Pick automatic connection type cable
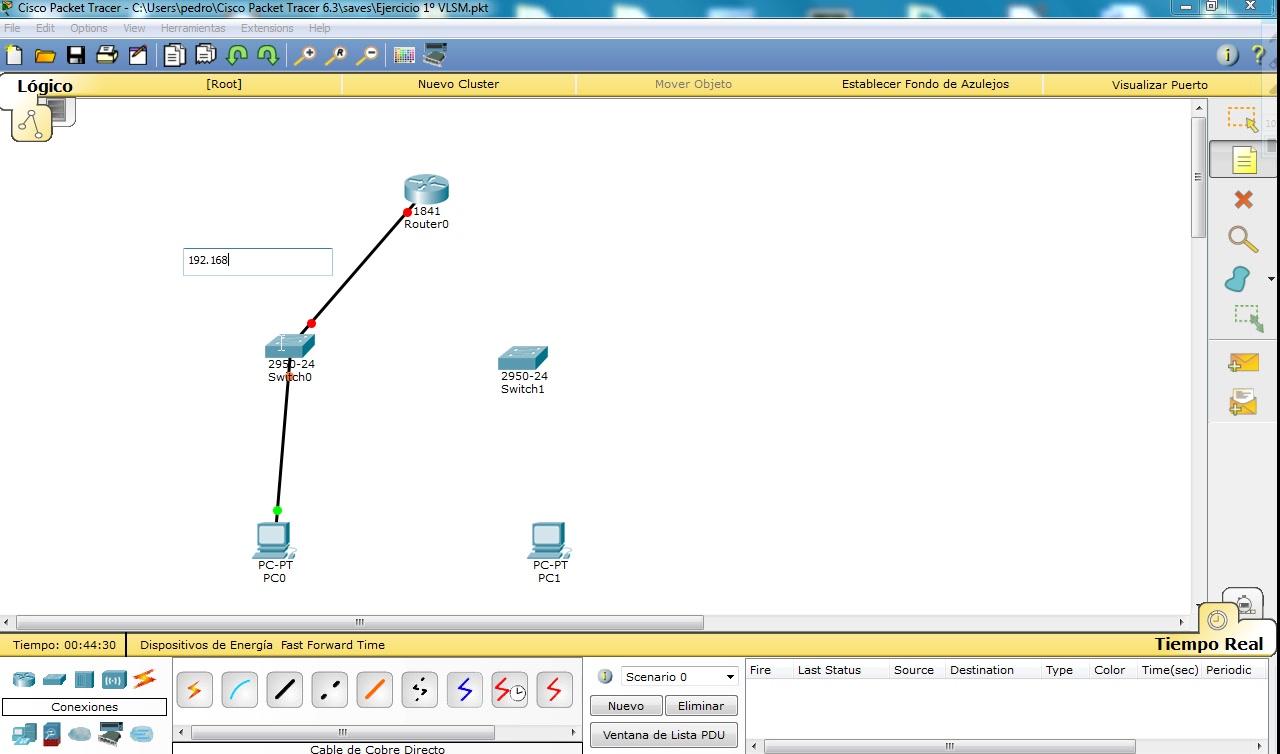This screenshot has height=754, width=1280. coord(195,689)
